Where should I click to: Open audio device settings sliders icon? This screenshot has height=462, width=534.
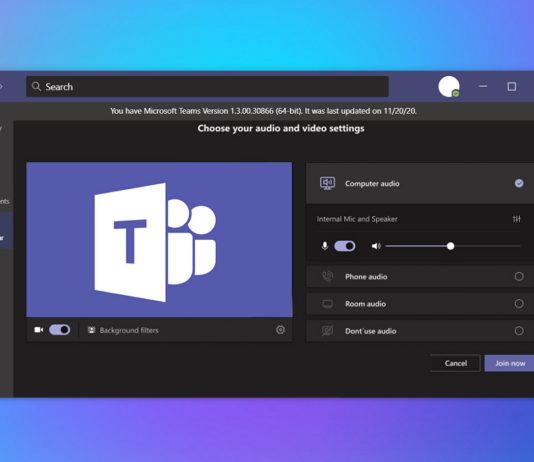516,219
